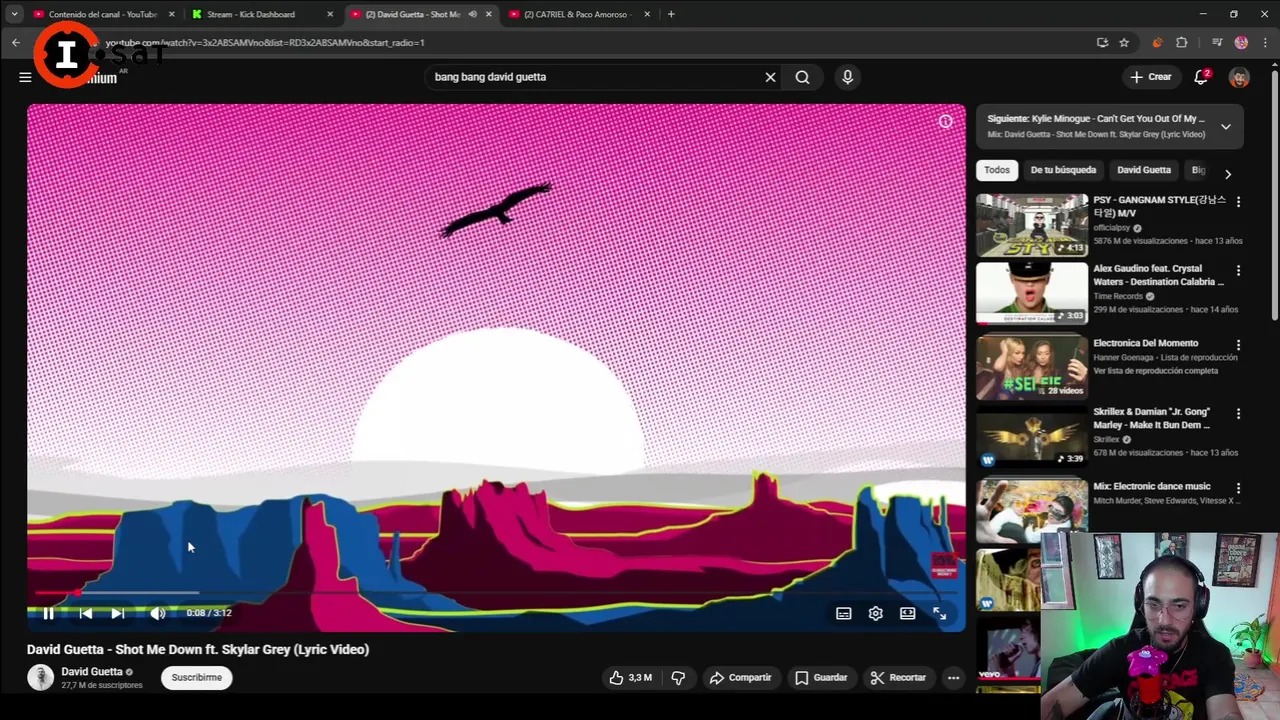Click the Suscribirme button

[x=196, y=678]
